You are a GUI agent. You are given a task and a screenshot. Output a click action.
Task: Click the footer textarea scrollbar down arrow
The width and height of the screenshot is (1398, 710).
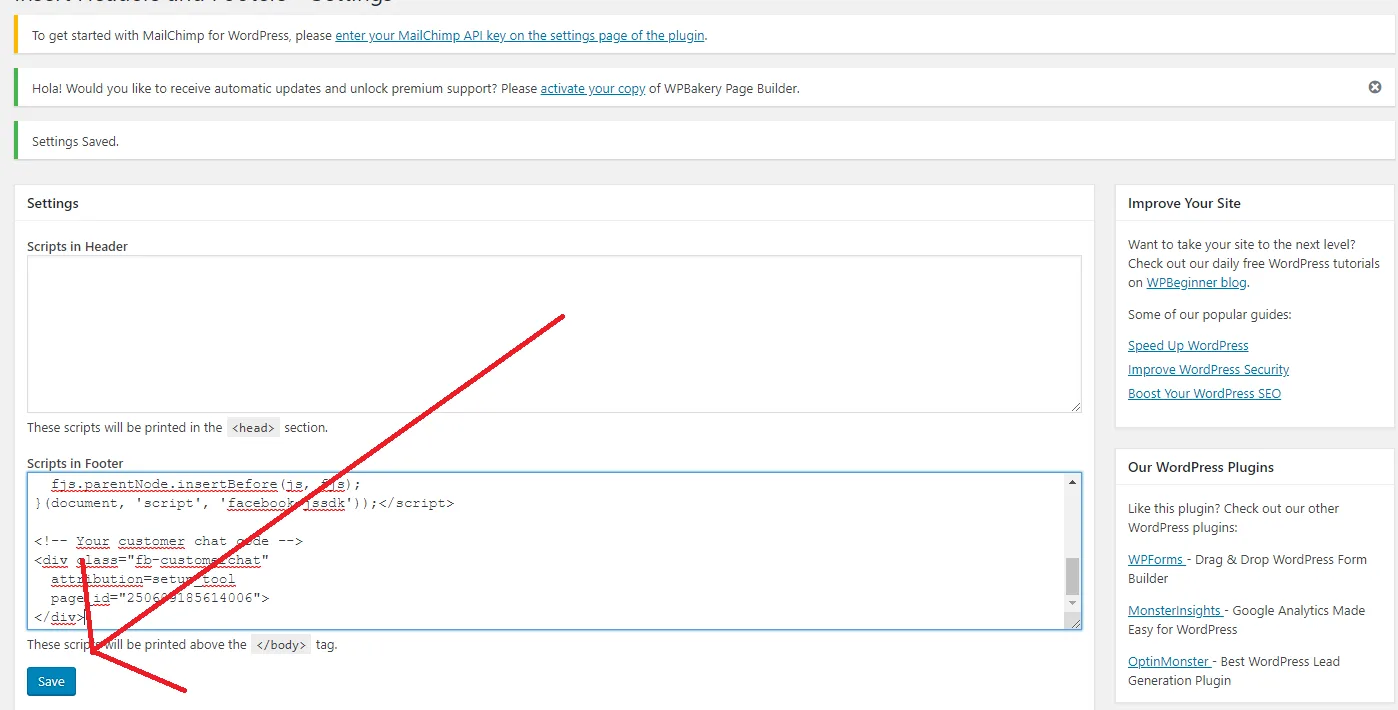point(1073,603)
